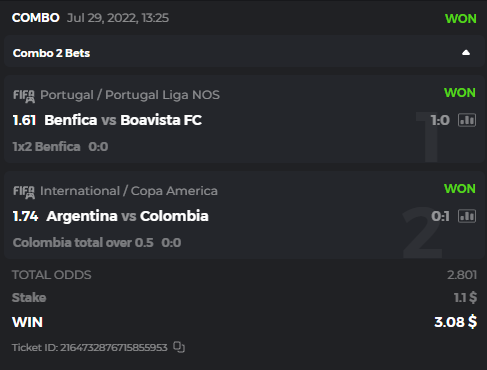Click FIFA icon beside Copa America
The height and width of the screenshot is (370, 487).
pos(24,192)
